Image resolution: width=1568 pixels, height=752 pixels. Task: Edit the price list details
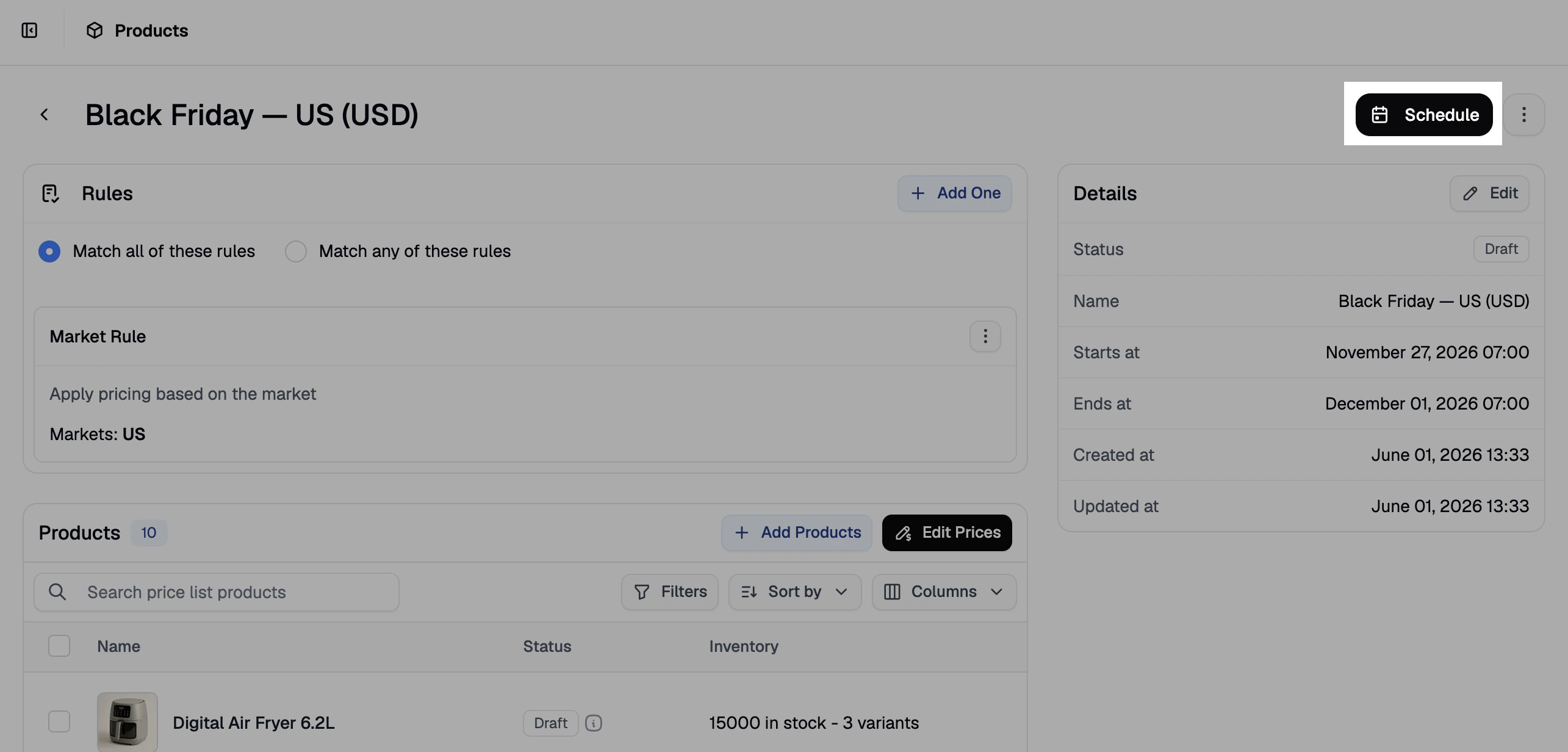coord(1489,193)
